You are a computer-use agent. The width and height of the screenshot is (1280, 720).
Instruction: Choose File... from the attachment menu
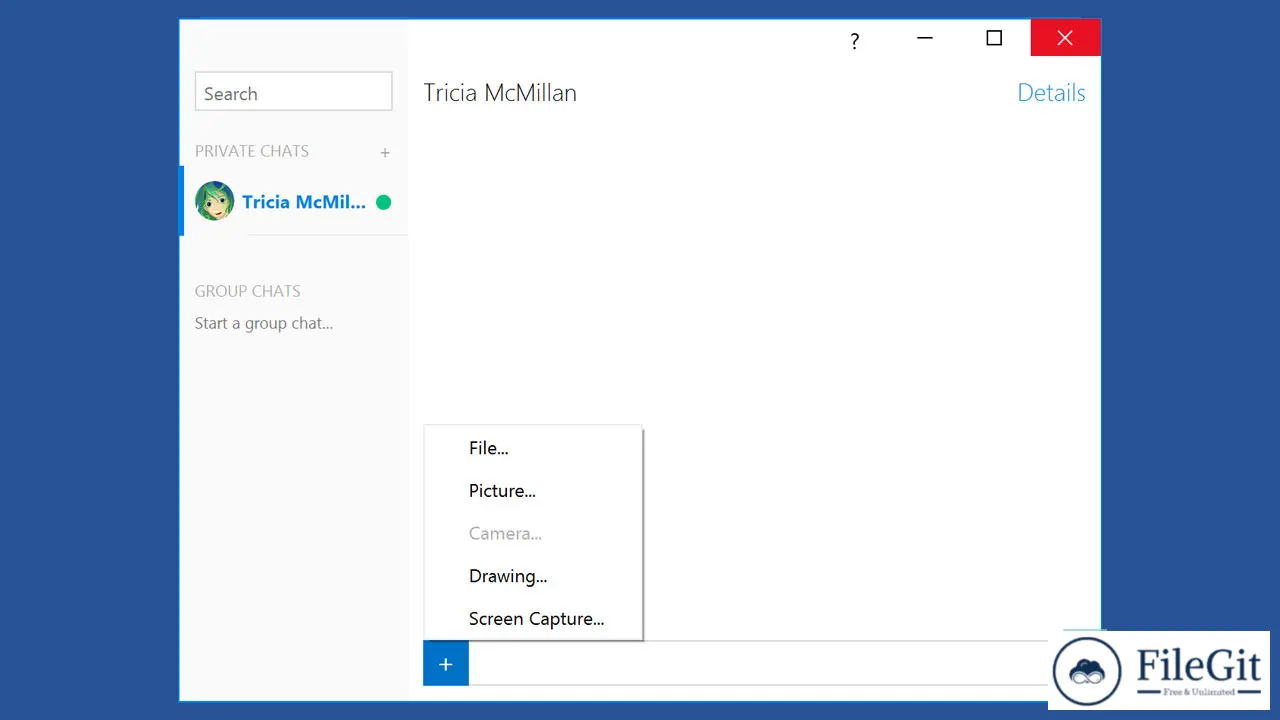coord(533,449)
